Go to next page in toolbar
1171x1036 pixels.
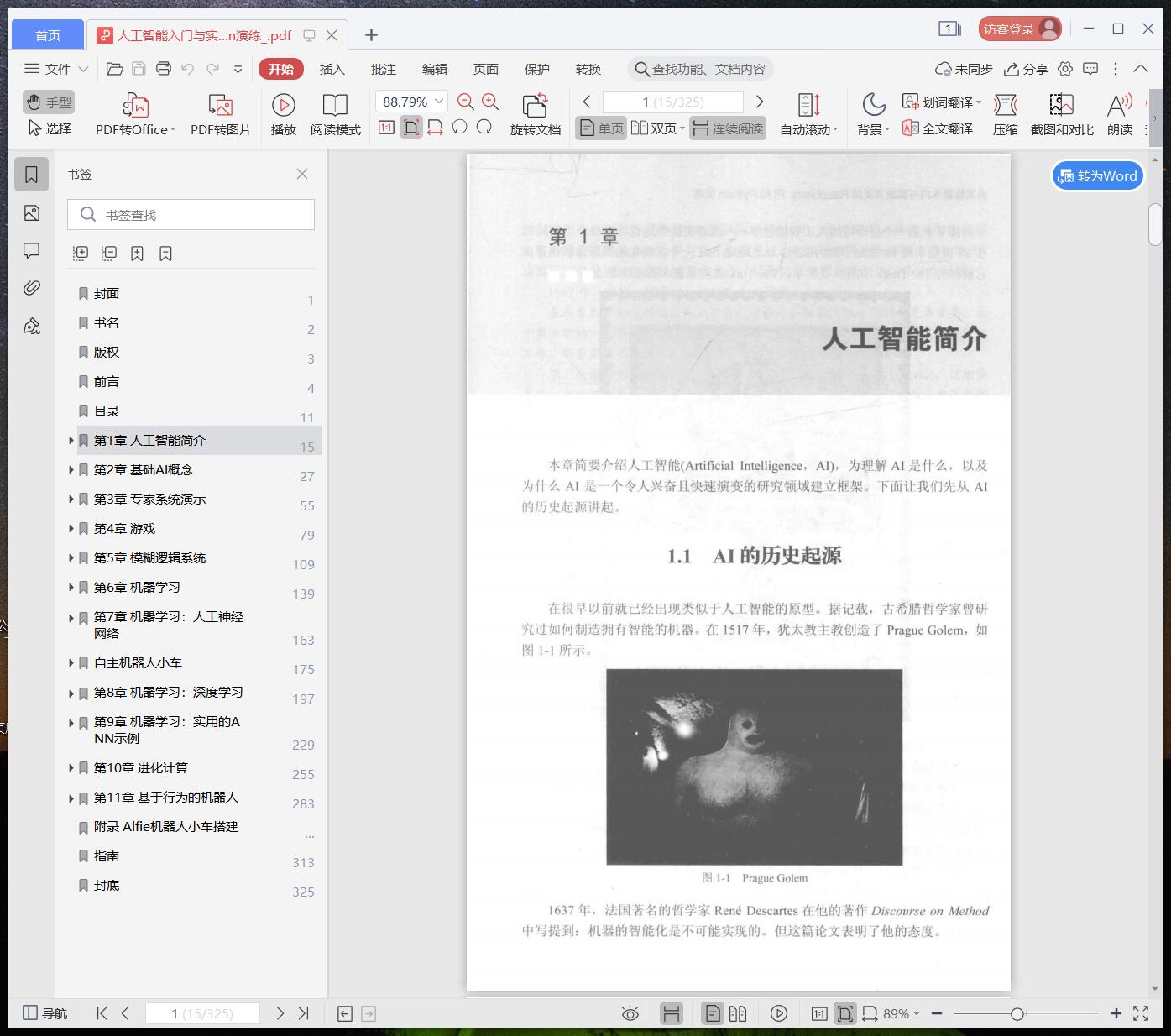click(760, 102)
